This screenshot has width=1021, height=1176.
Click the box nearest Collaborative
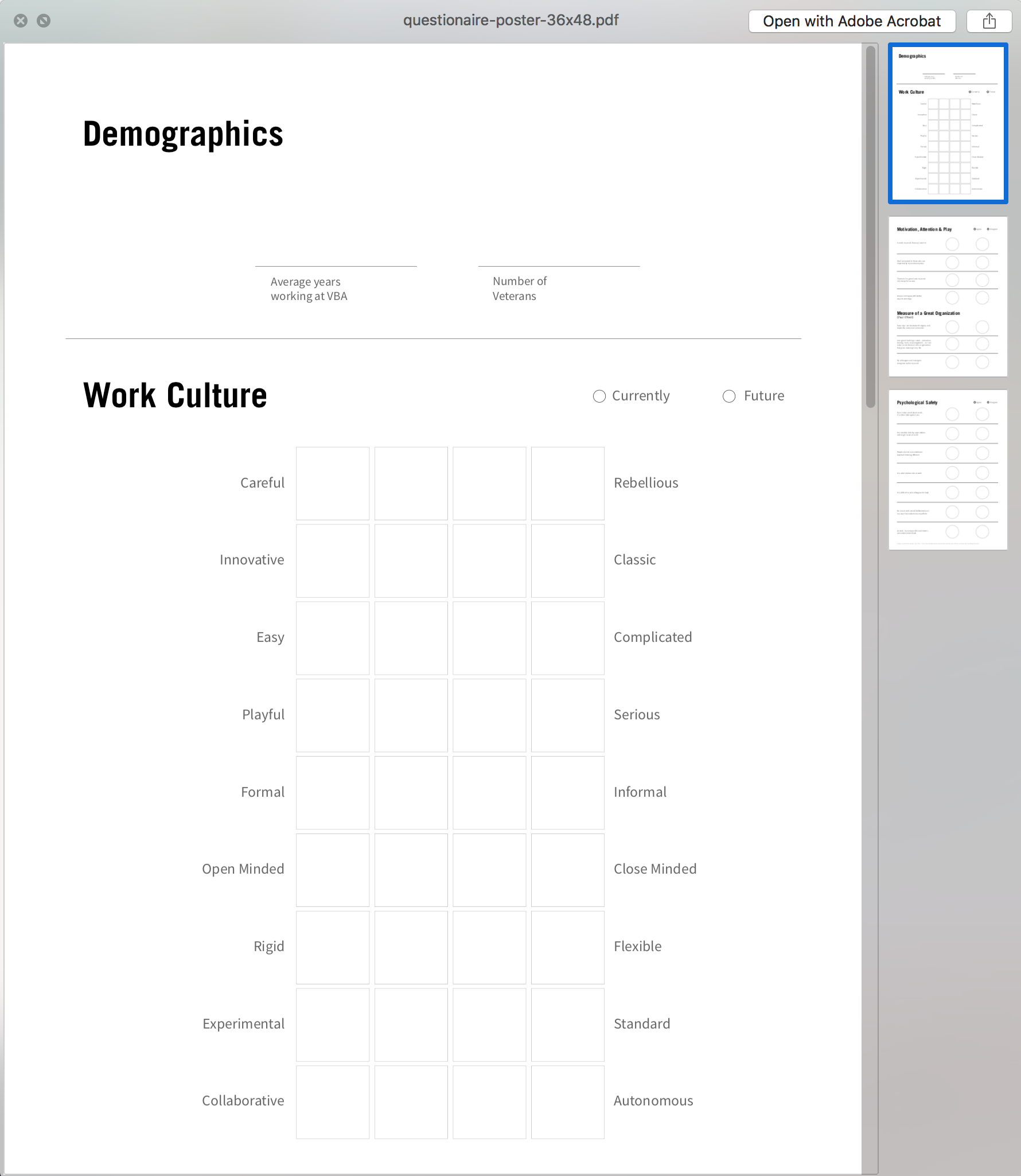[333, 1102]
